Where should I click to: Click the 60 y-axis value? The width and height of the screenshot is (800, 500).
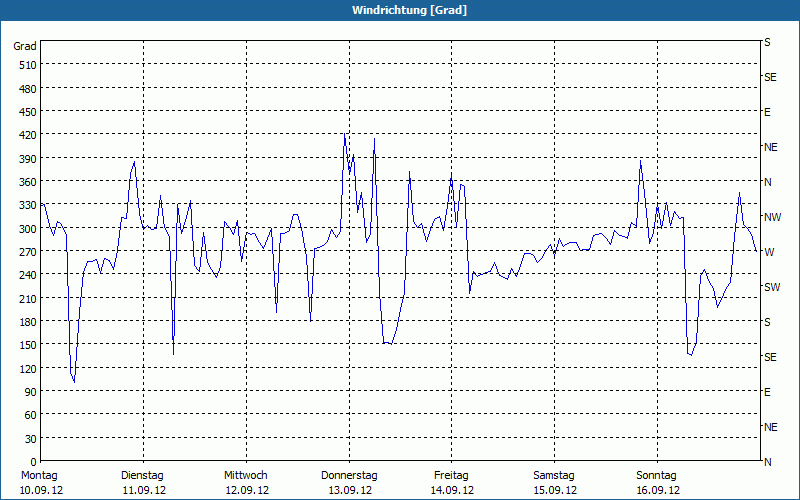point(31,415)
